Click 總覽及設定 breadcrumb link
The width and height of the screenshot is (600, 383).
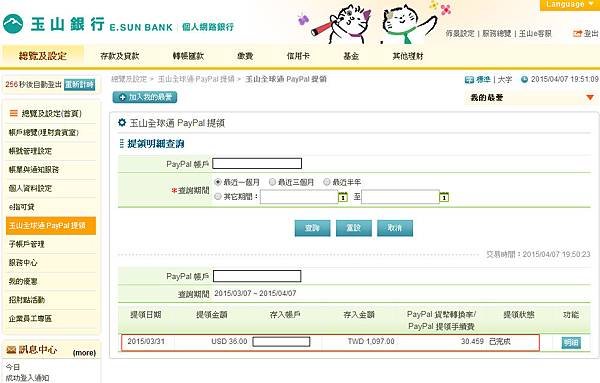pyautogui.click(x=129, y=79)
